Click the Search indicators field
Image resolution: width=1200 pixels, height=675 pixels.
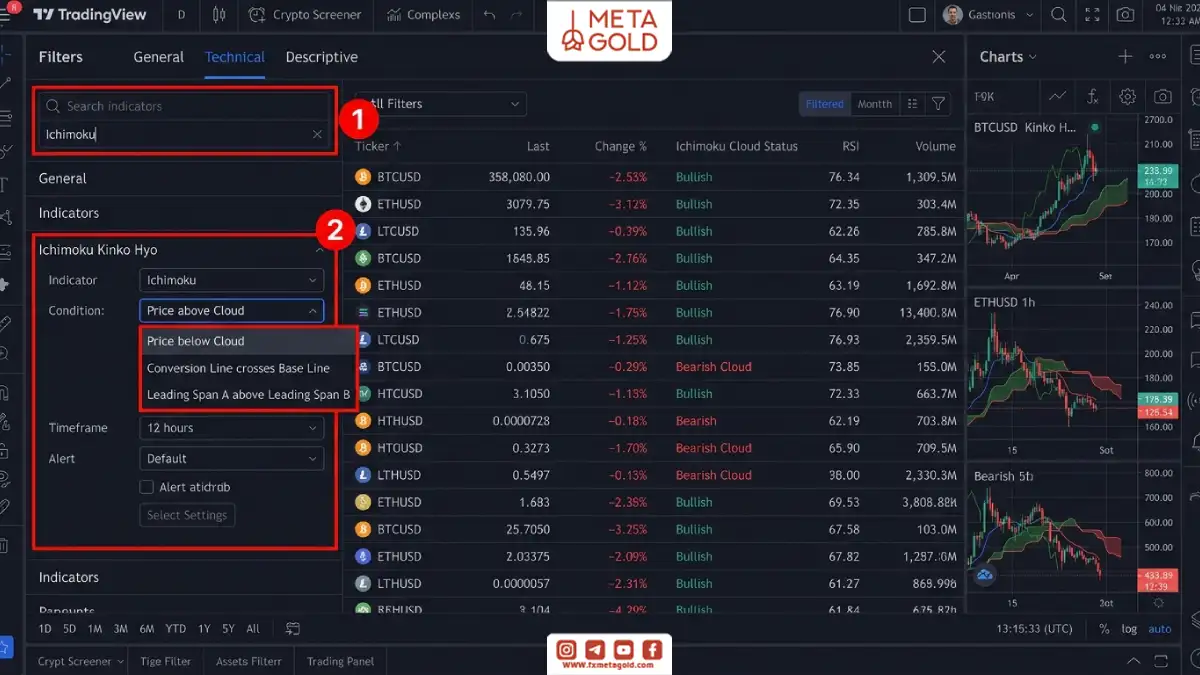[185, 106]
